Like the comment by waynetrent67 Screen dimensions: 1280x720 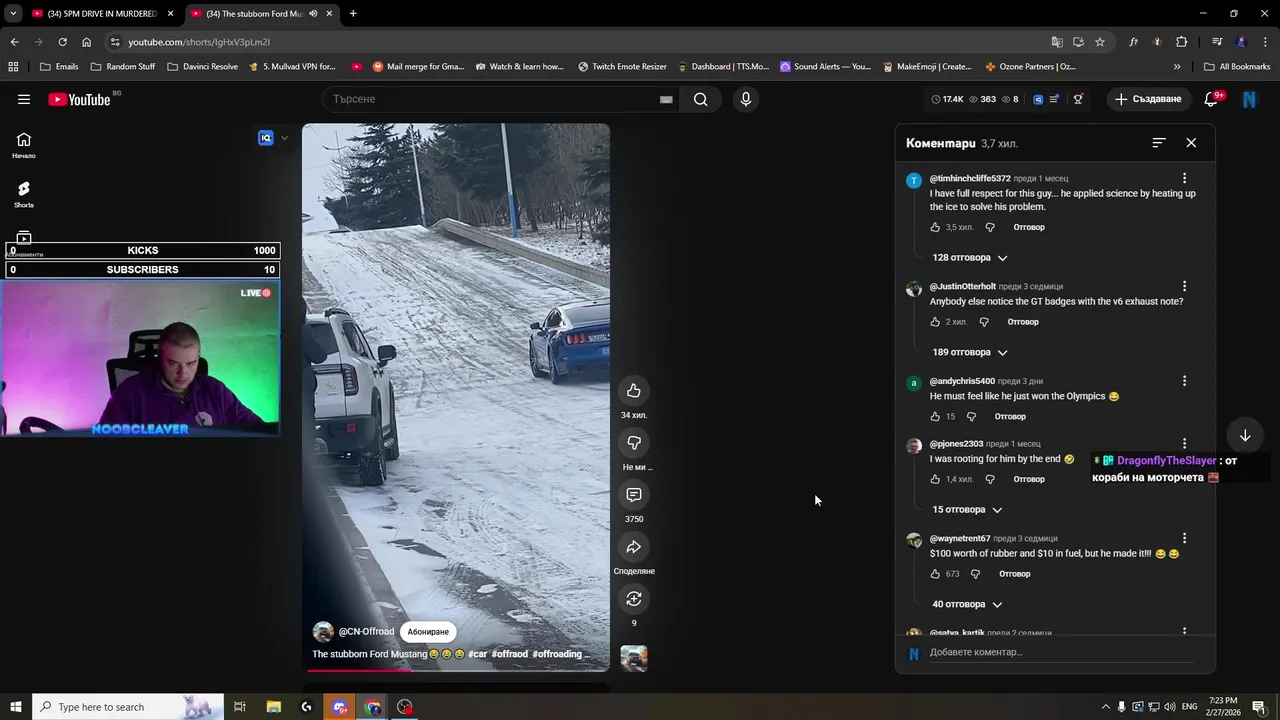[x=935, y=574]
